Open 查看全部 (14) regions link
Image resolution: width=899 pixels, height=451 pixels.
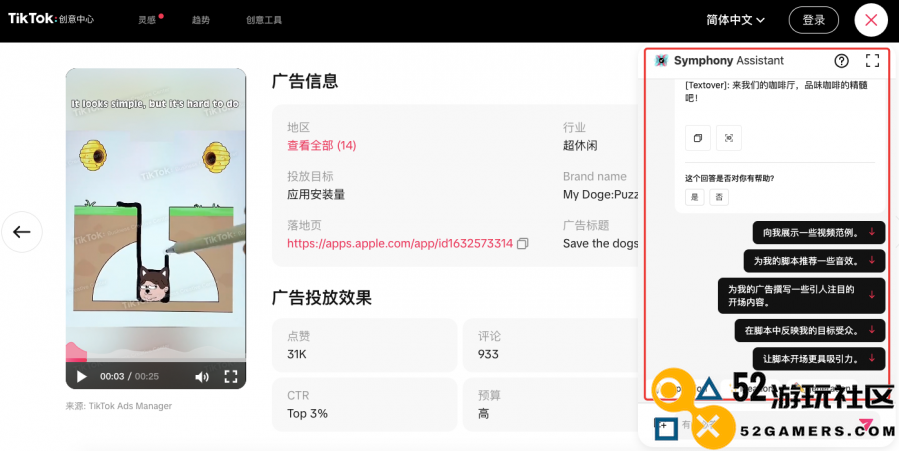click(x=322, y=146)
